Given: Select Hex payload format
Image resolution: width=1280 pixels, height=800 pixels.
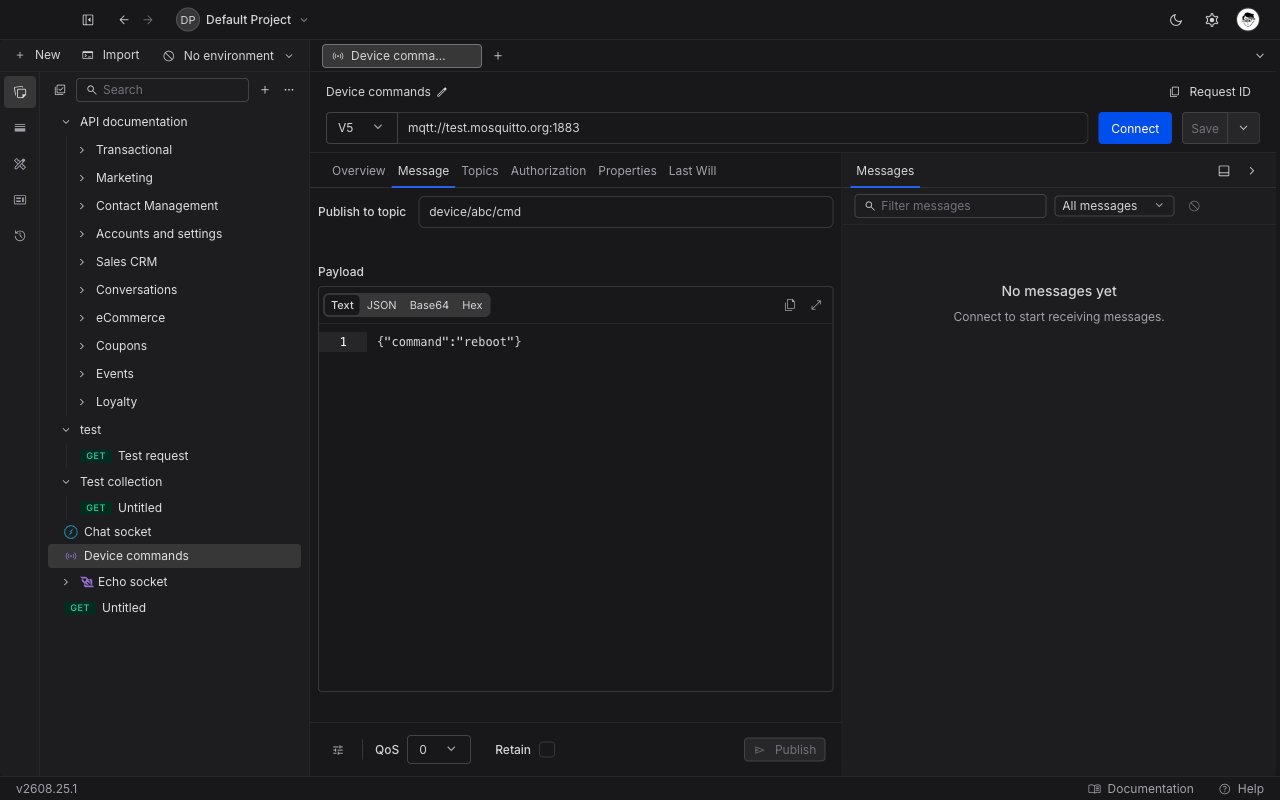Looking at the screenshot, I should pyautogui.click(x=472, y=305).
